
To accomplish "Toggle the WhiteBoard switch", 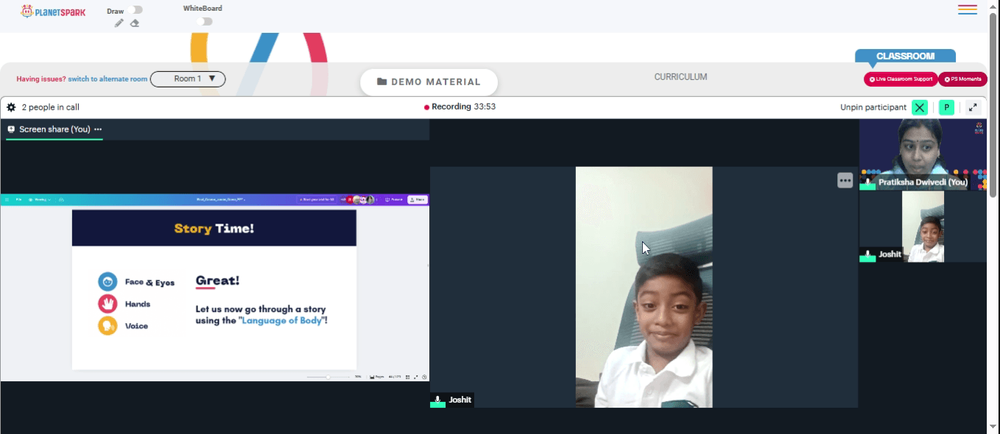I will (204, 22).
